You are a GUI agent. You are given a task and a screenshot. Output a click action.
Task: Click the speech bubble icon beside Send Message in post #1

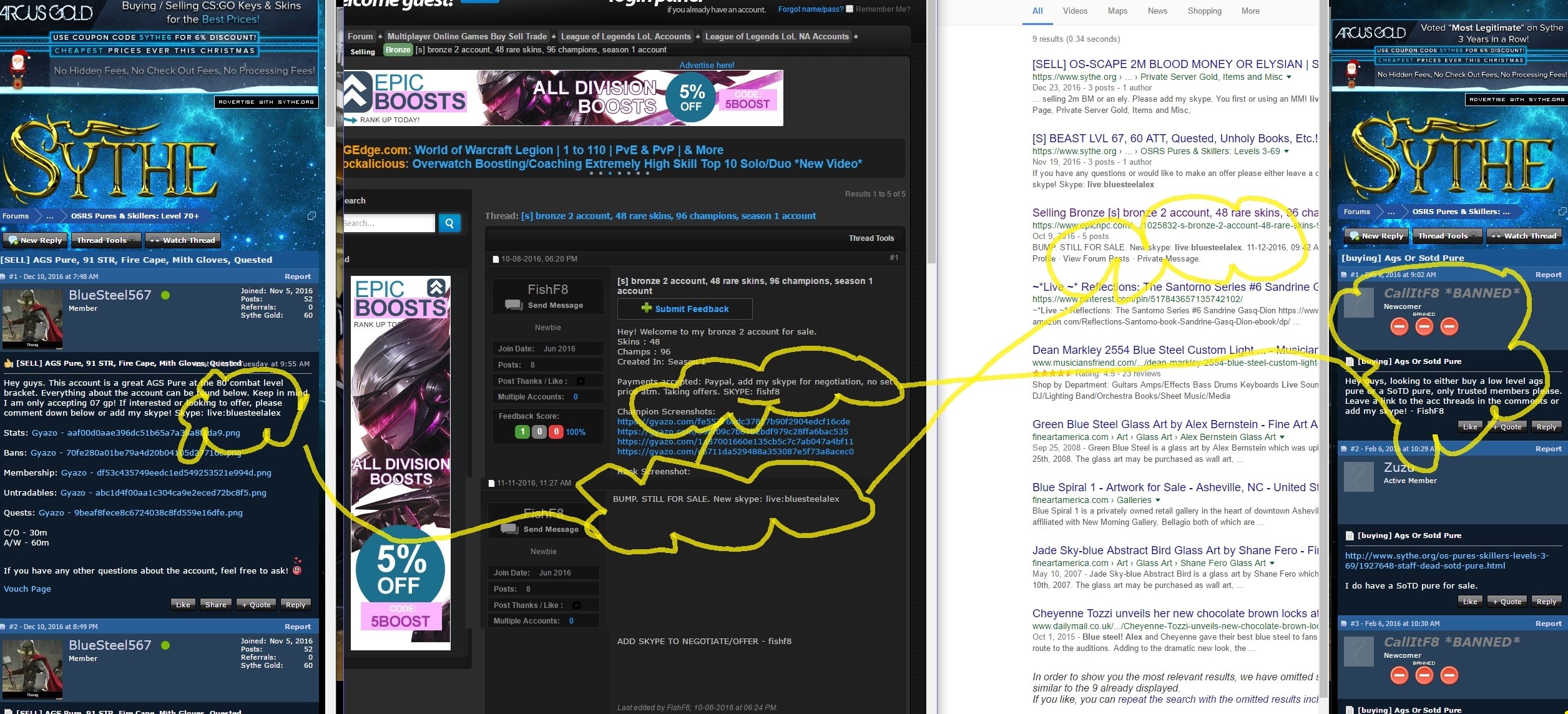514,305
